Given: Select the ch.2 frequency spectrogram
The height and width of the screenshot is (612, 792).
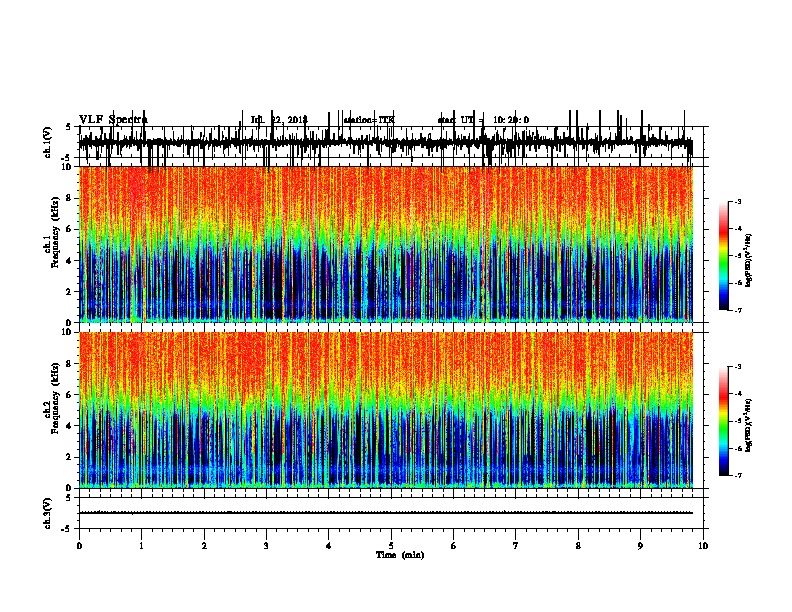Looking at the screenshot, I should click(386, 410).
